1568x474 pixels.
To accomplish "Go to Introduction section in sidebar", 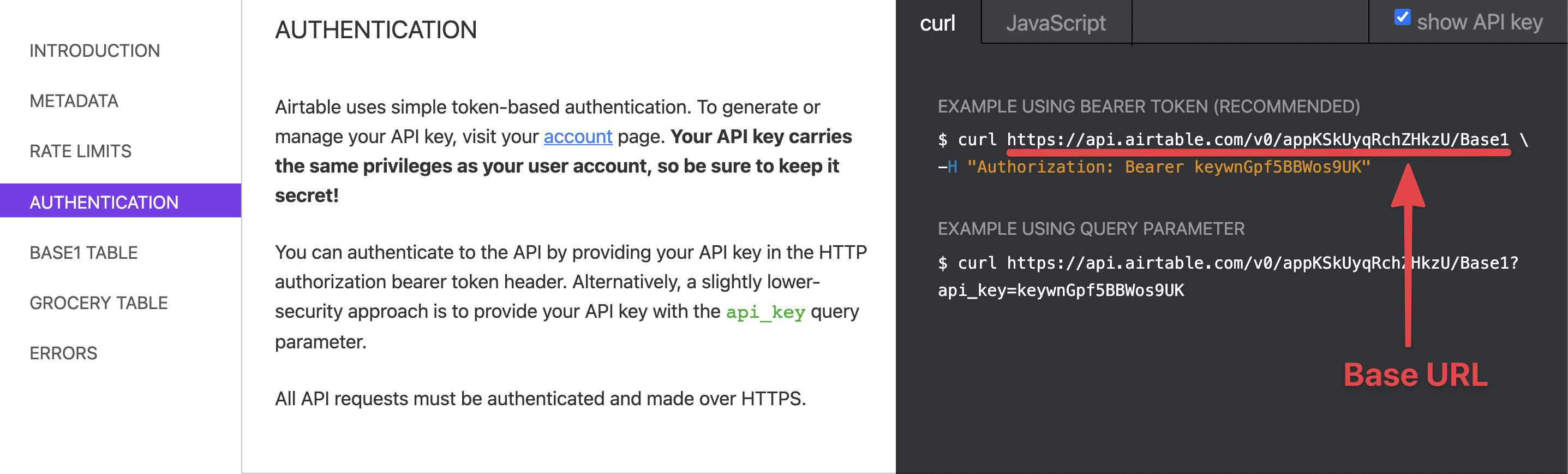I will pos(95,51).
